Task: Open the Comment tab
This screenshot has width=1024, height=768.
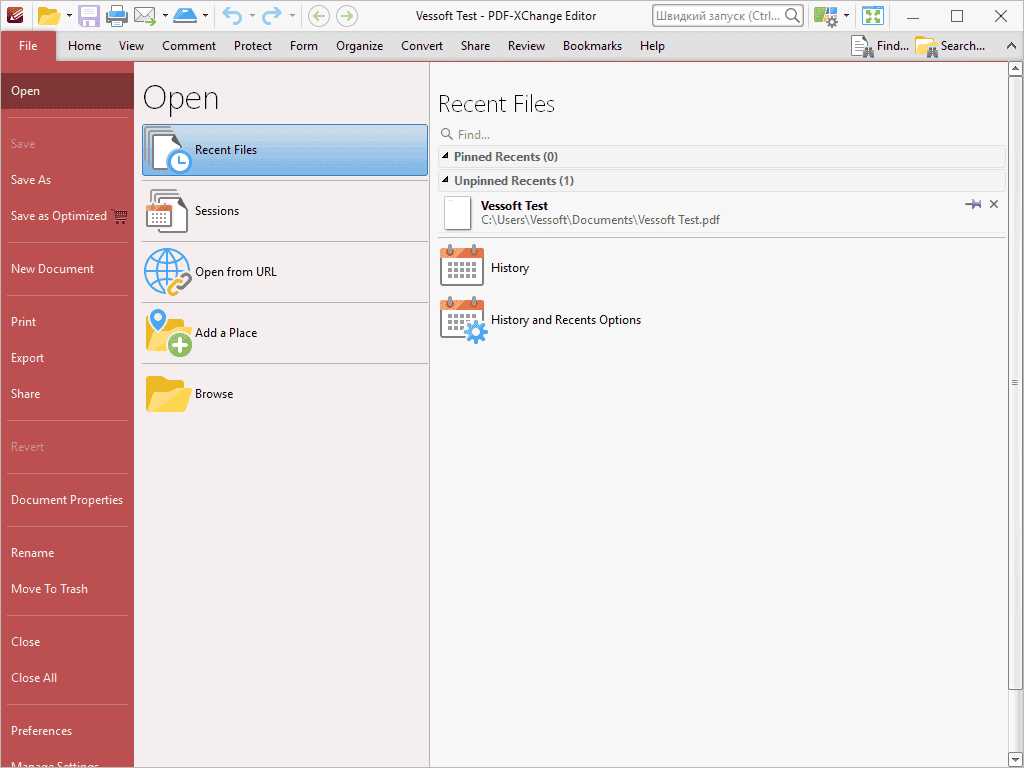Action: pyautogui.click(x=189, y=46)
